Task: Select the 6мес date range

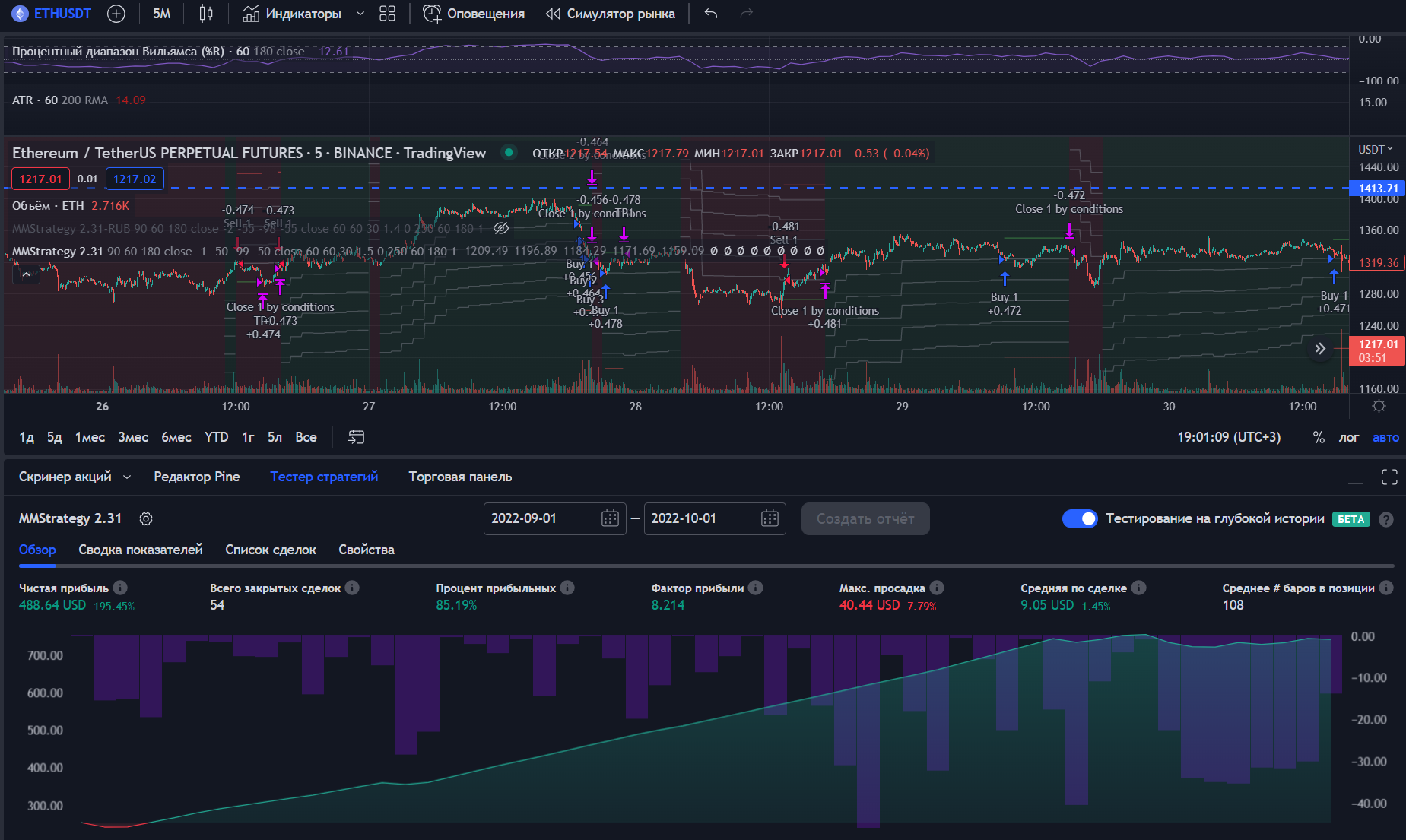Action: tap(176, 437)
